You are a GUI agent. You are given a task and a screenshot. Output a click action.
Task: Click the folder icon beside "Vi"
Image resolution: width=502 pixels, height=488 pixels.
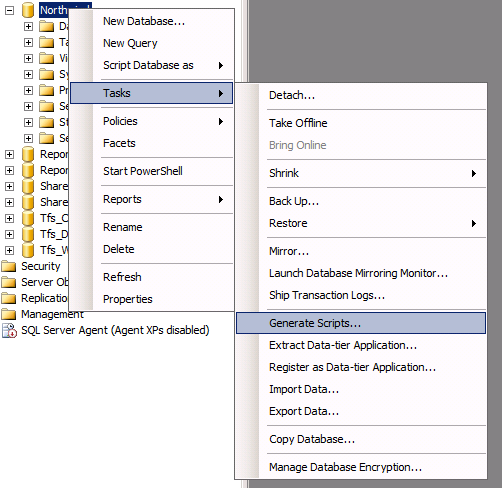(46, 58)
